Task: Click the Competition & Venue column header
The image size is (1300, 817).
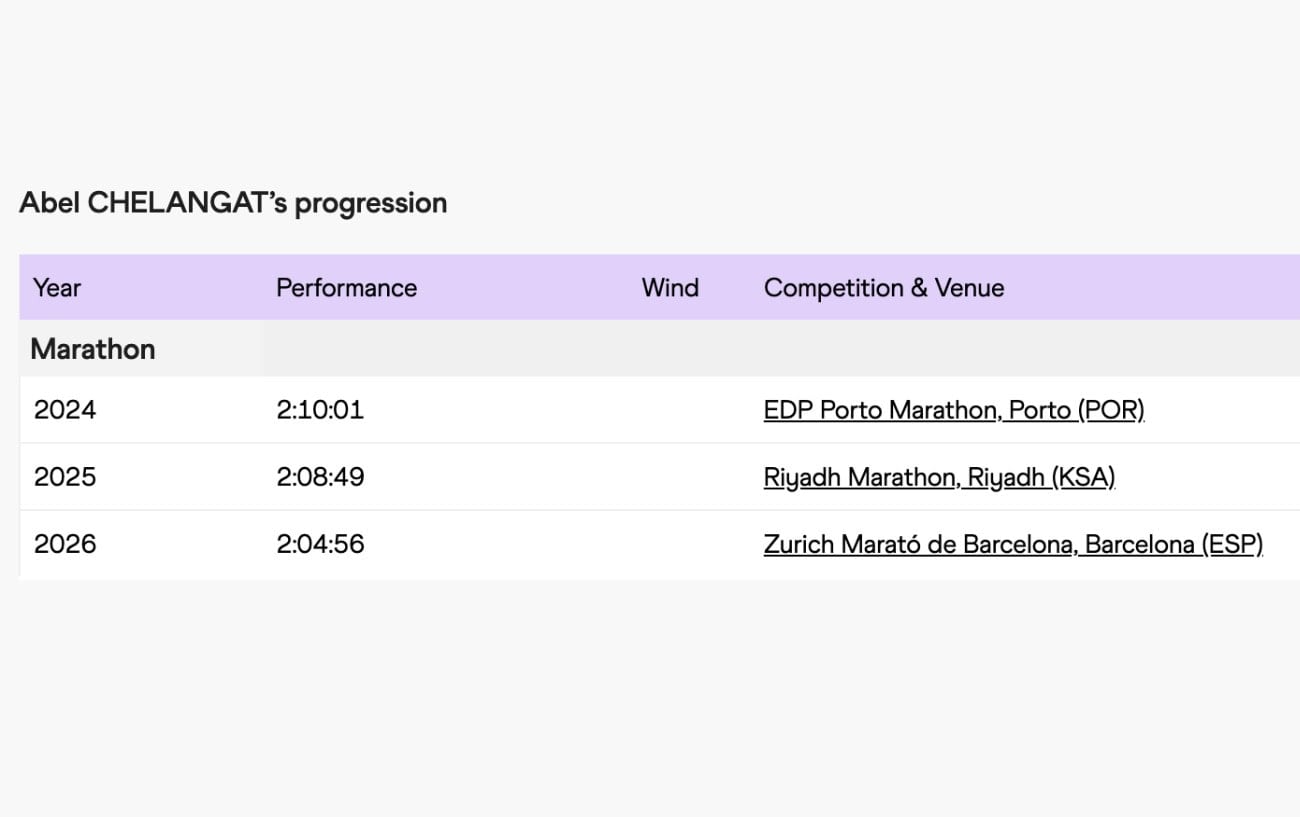Action: (x=883, y=288)
